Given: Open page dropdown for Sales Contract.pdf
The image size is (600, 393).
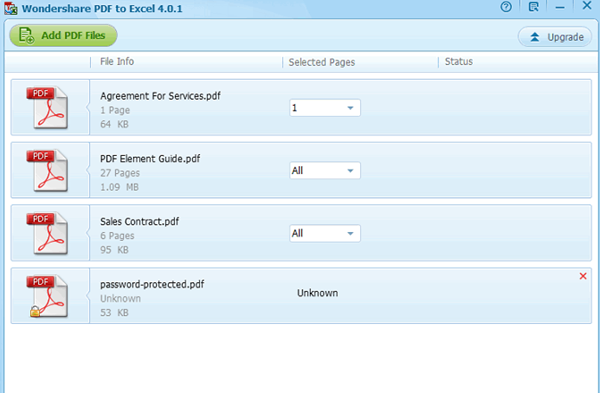Looking at the screenshot, I should 325,233.
